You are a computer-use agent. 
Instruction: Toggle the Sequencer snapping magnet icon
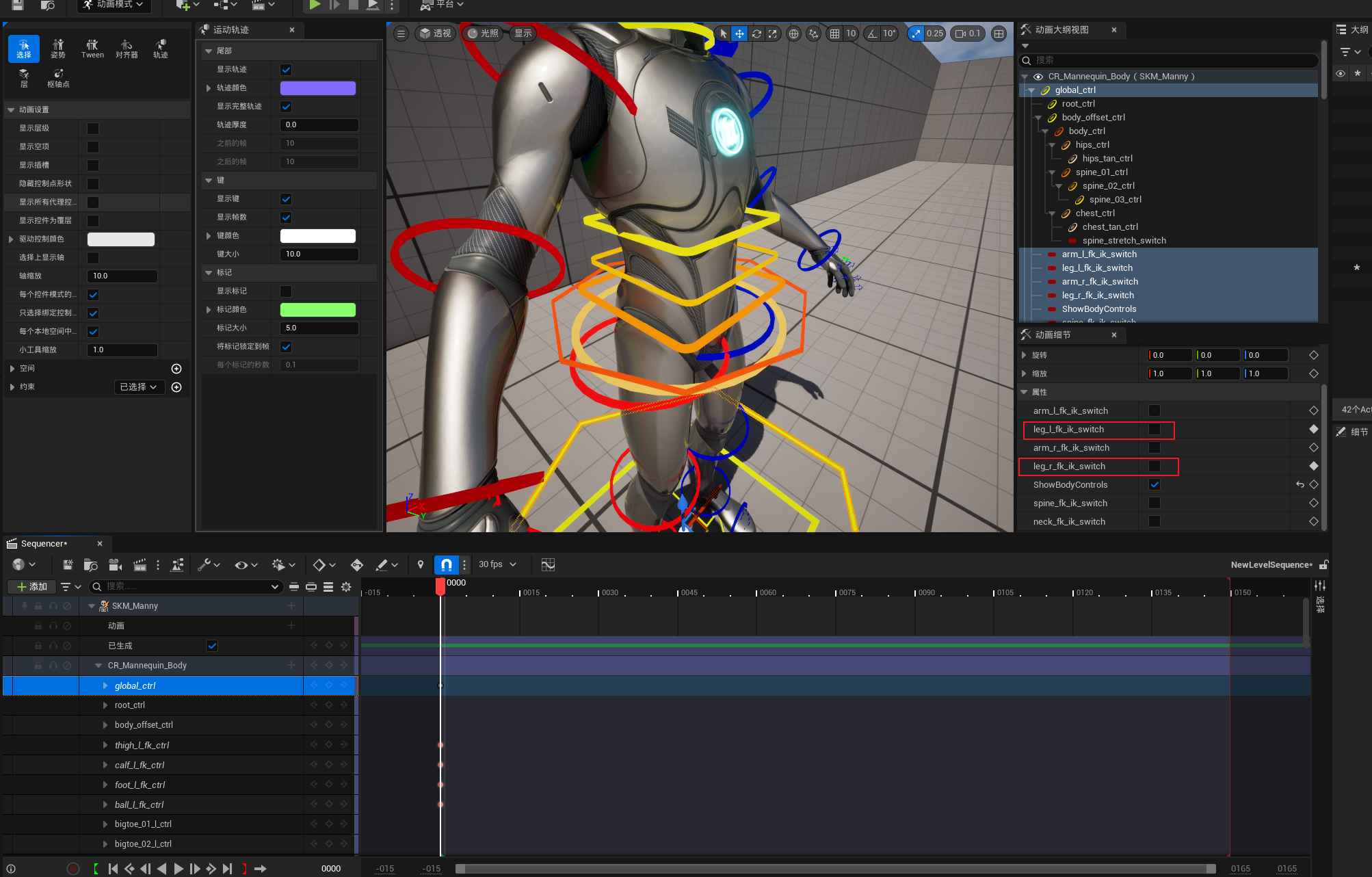[446, 564]
